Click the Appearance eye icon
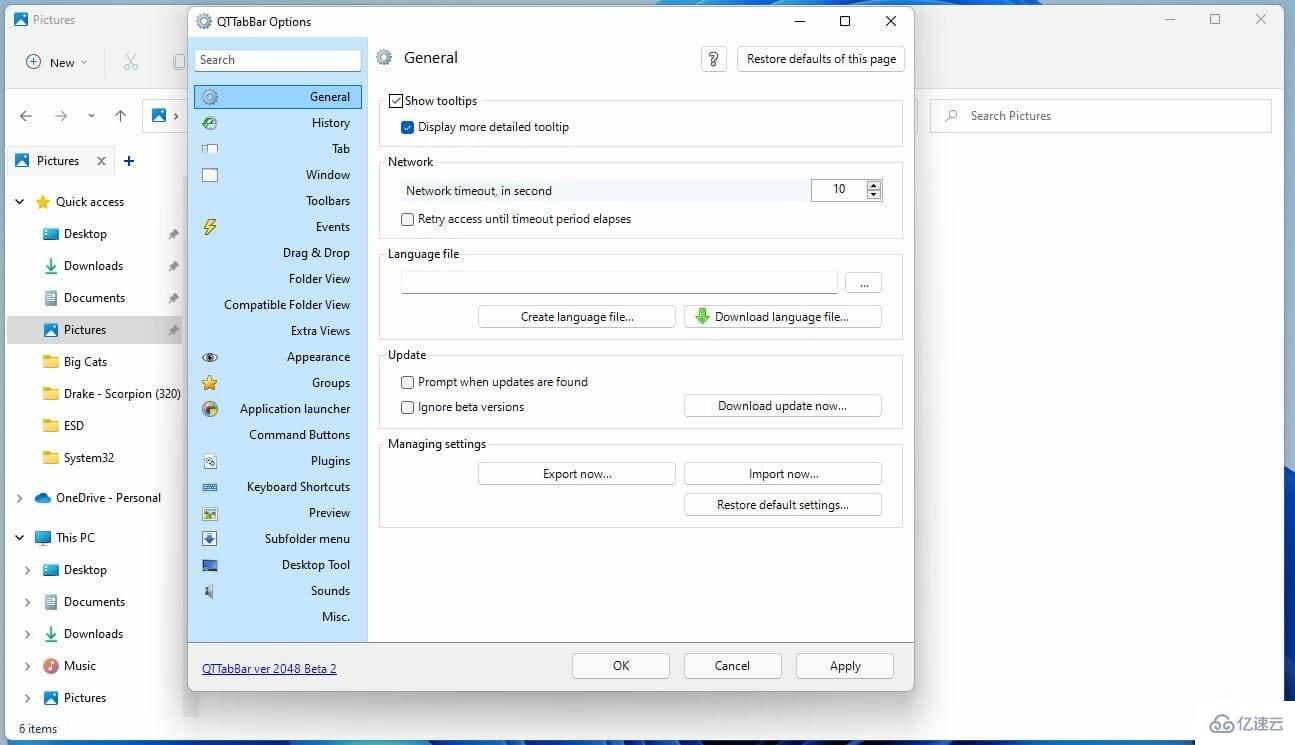Screen dimensions: 1295x745 pos(210,357)
